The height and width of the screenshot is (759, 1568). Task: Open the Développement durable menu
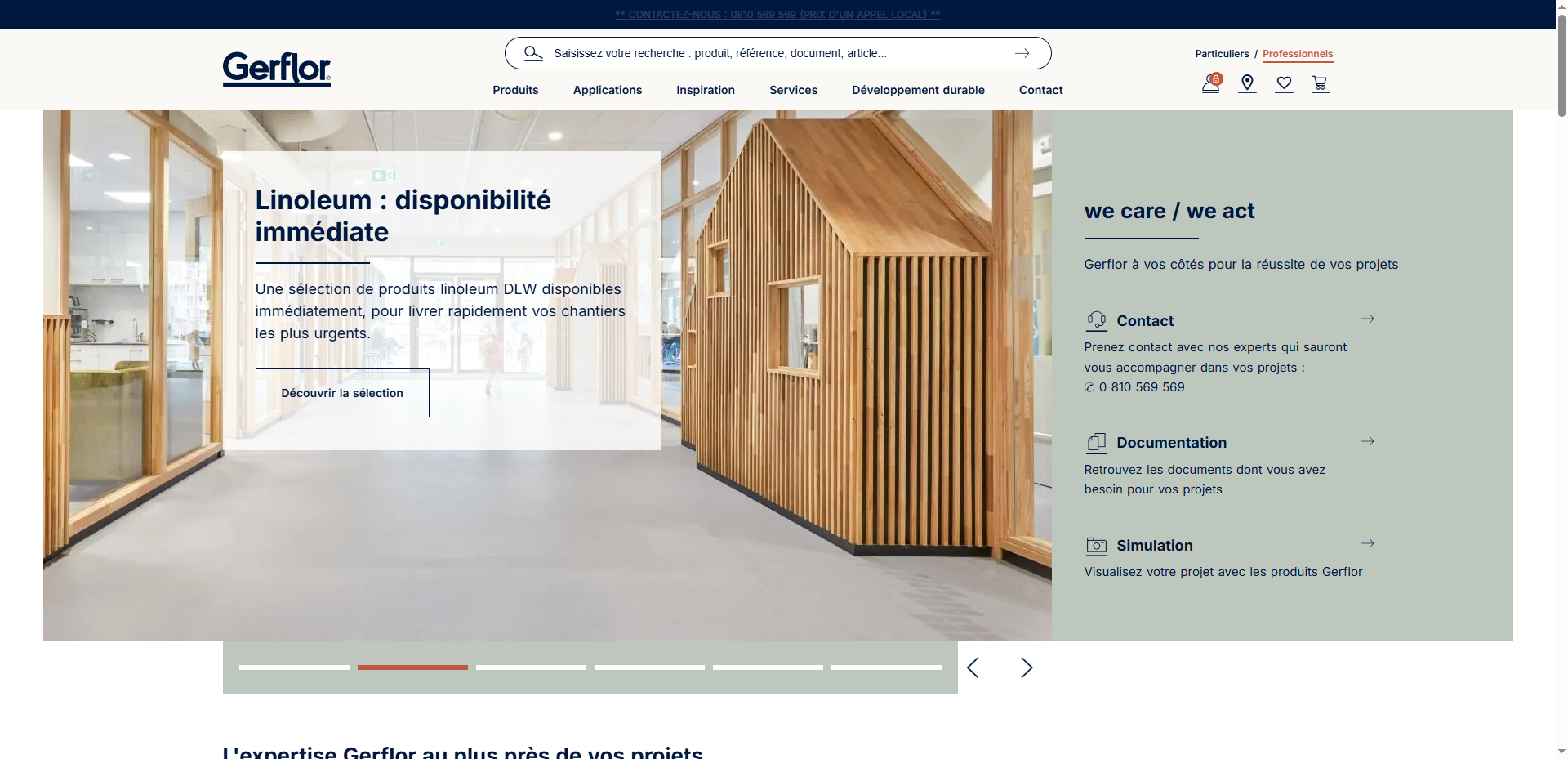pos(918,90)
